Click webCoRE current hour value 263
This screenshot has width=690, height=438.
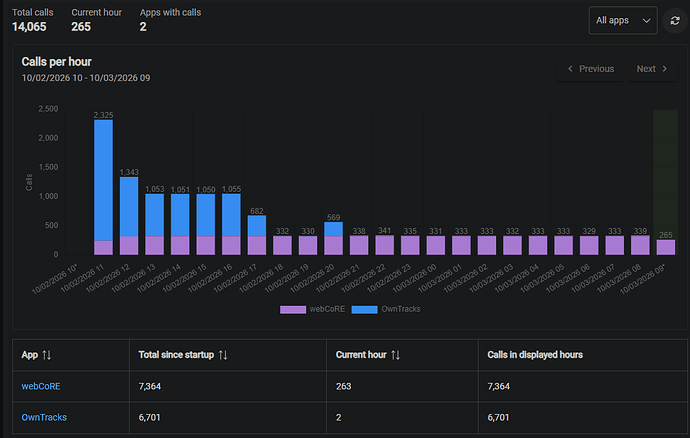coord(344,386)
